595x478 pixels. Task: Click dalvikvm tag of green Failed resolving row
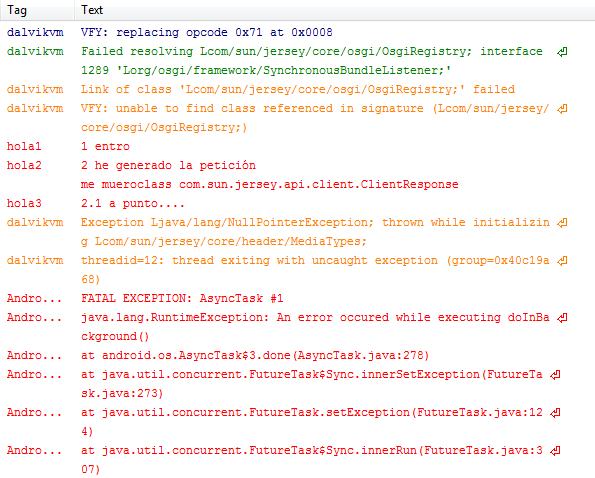(35, 52)
